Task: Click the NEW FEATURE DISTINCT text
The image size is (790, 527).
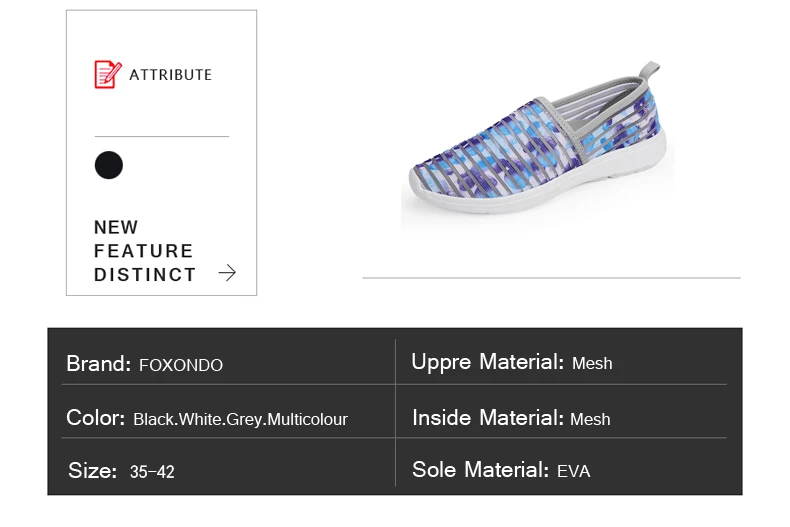Action: tap(145, 251)
